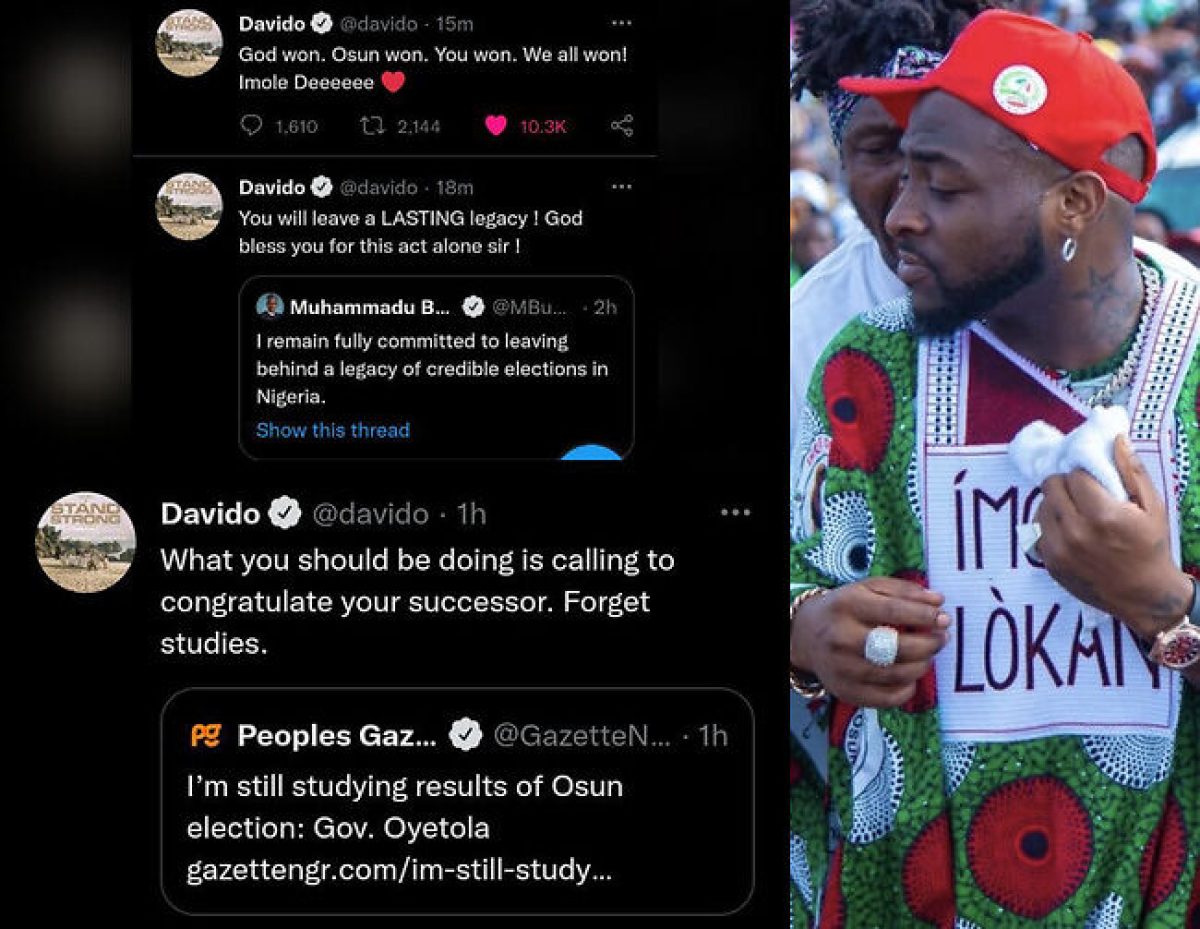This screenshot has height=929, width=1200.
Task: Click the Peoples Gazette logo icon
Action: point(204,737)
